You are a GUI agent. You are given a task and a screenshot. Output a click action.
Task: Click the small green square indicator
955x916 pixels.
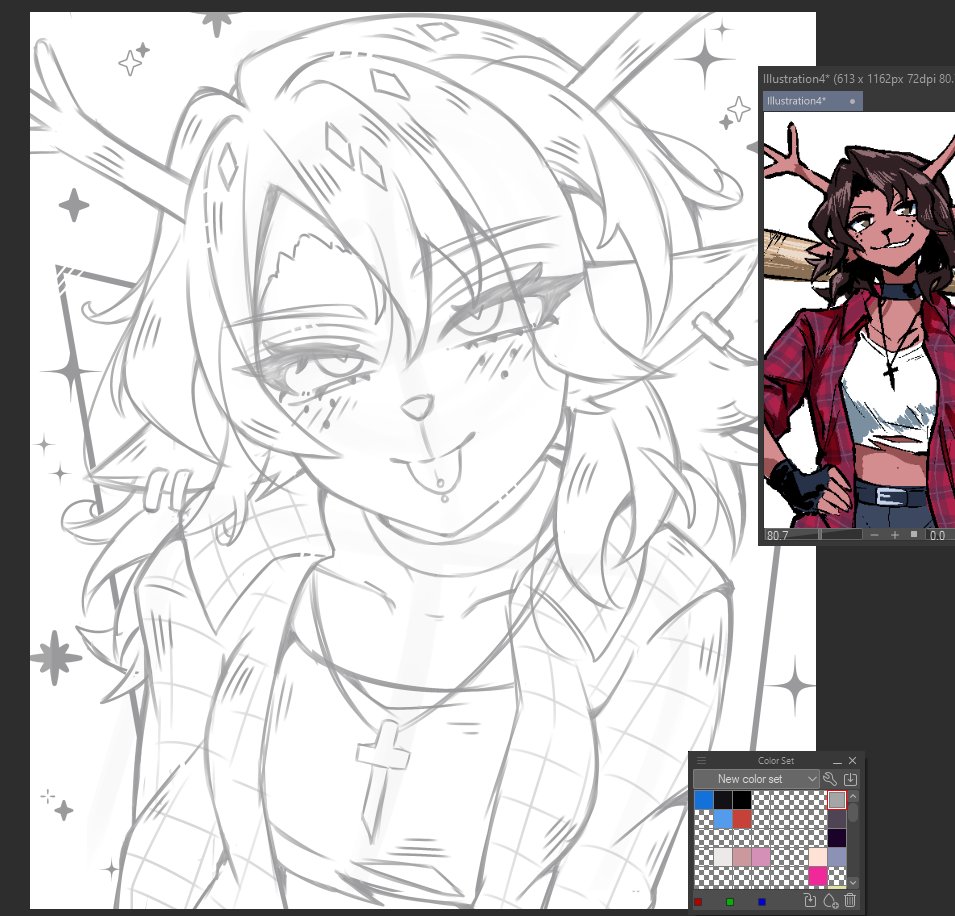[730, 902]
